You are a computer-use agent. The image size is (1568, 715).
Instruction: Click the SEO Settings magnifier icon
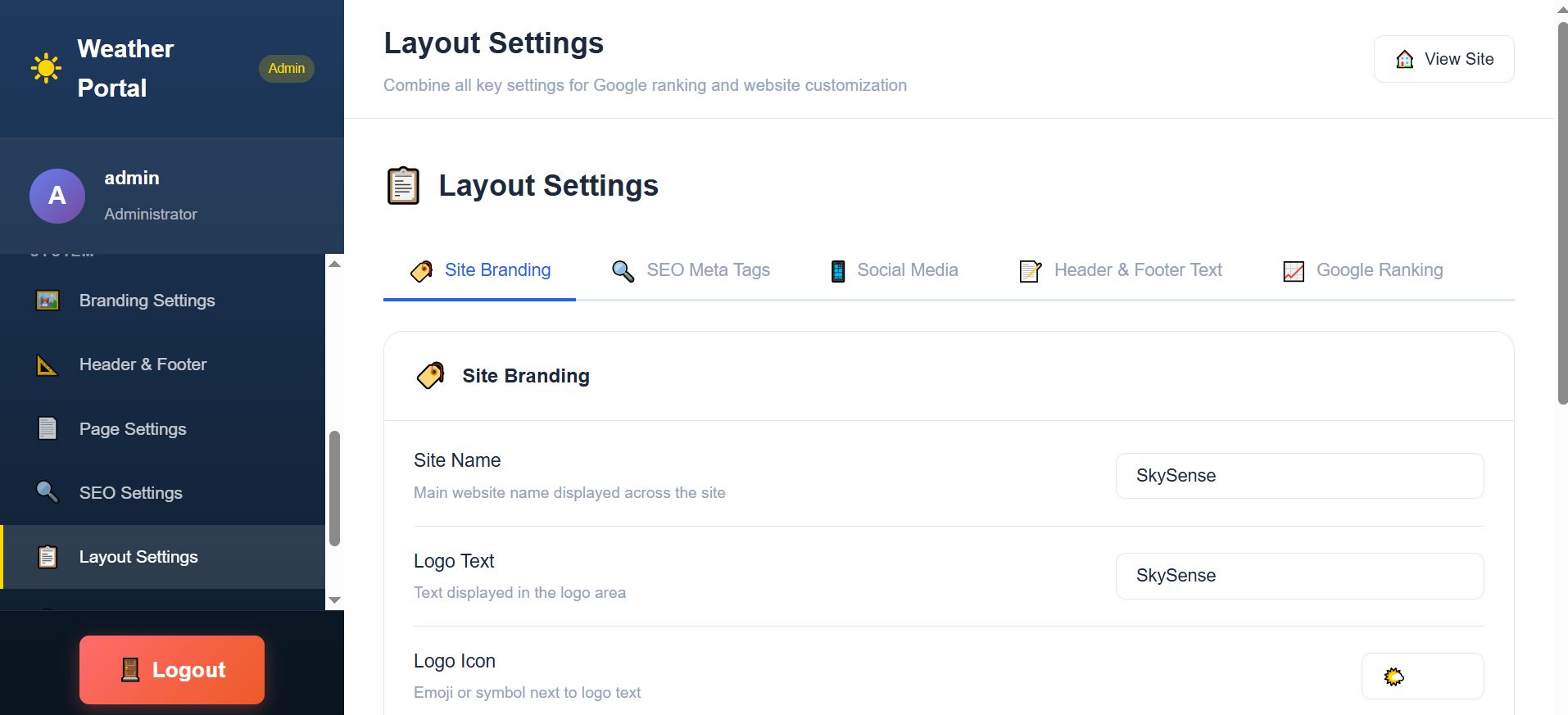48,492
